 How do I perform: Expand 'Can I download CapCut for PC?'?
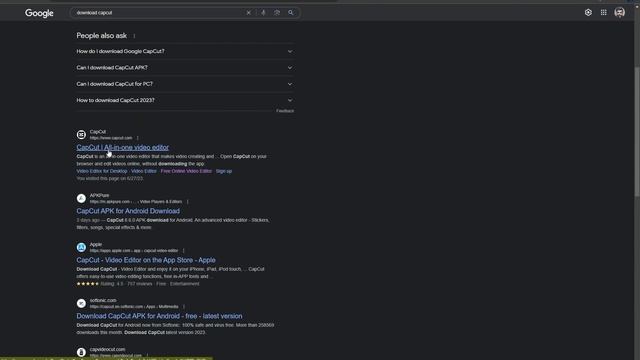[x=185, y=84]
